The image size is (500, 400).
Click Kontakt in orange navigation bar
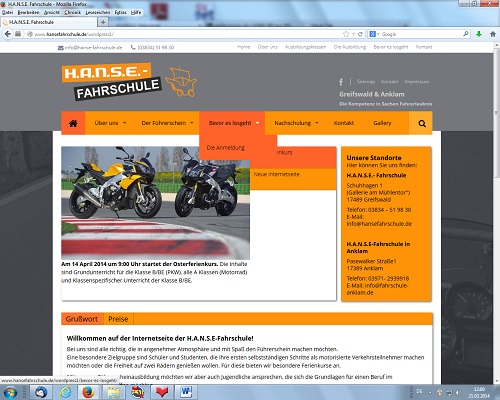(x=344, y=123)
